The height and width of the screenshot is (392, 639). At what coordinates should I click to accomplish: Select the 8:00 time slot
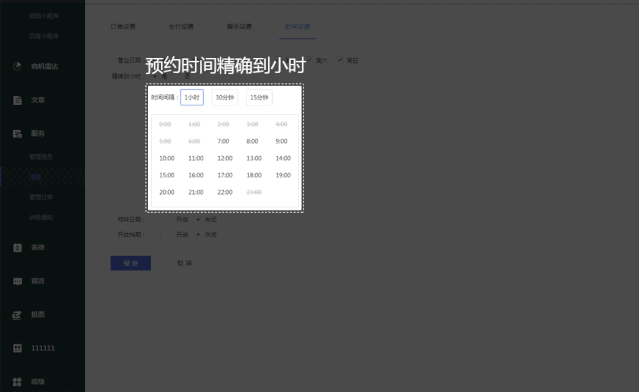(x=252, y=141)
